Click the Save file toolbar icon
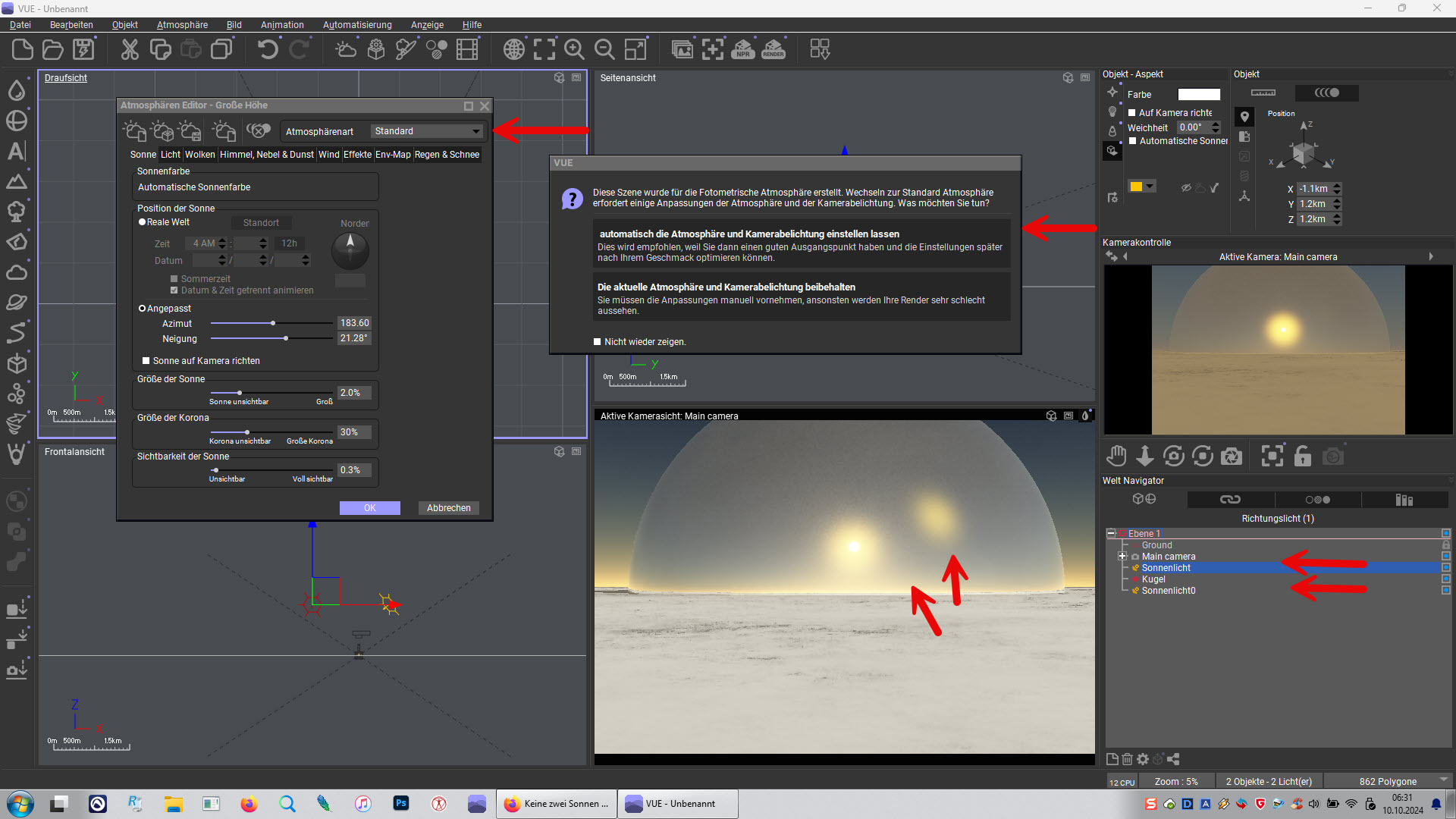This screenshot has height=819, width=1456. [83, 50]
